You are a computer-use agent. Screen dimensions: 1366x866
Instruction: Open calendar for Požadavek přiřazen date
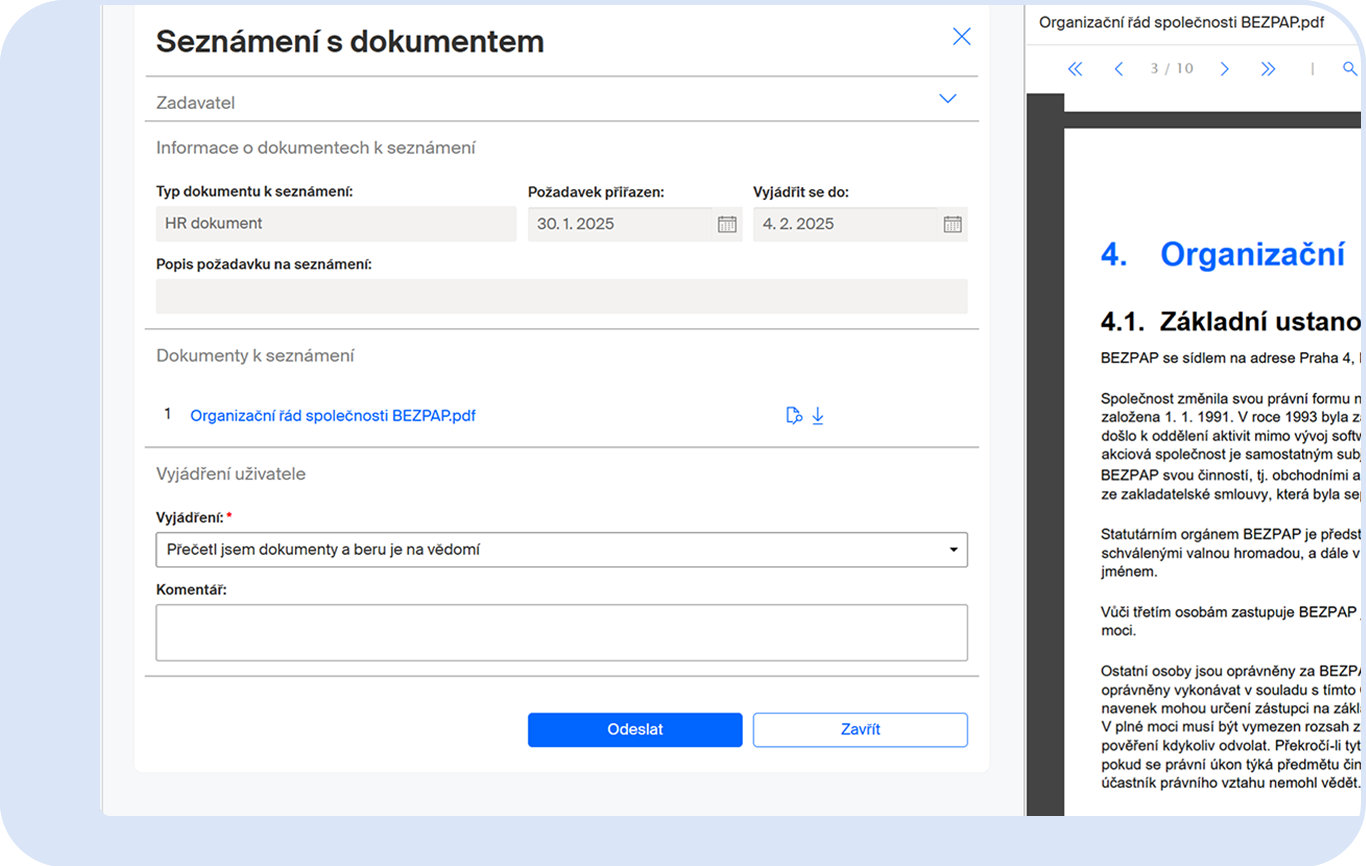coord(727,224)
